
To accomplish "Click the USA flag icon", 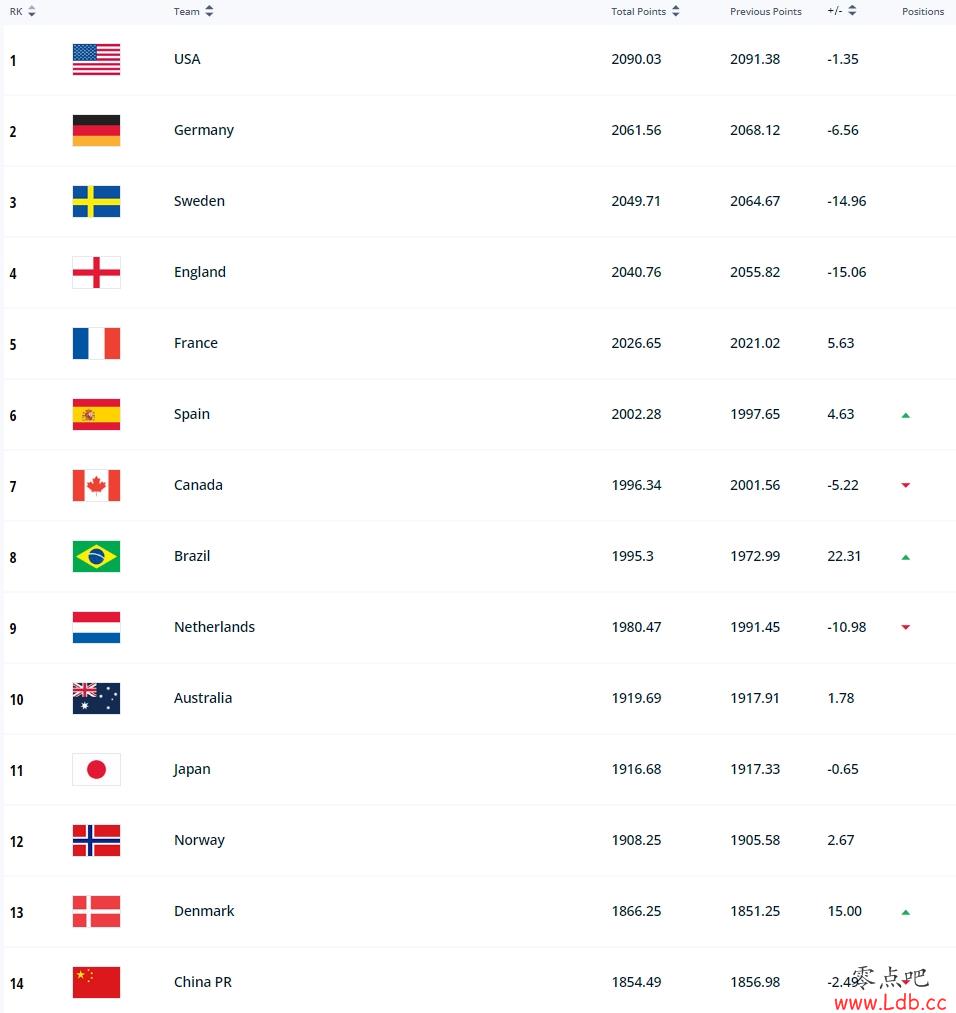I will coord(96,59).
